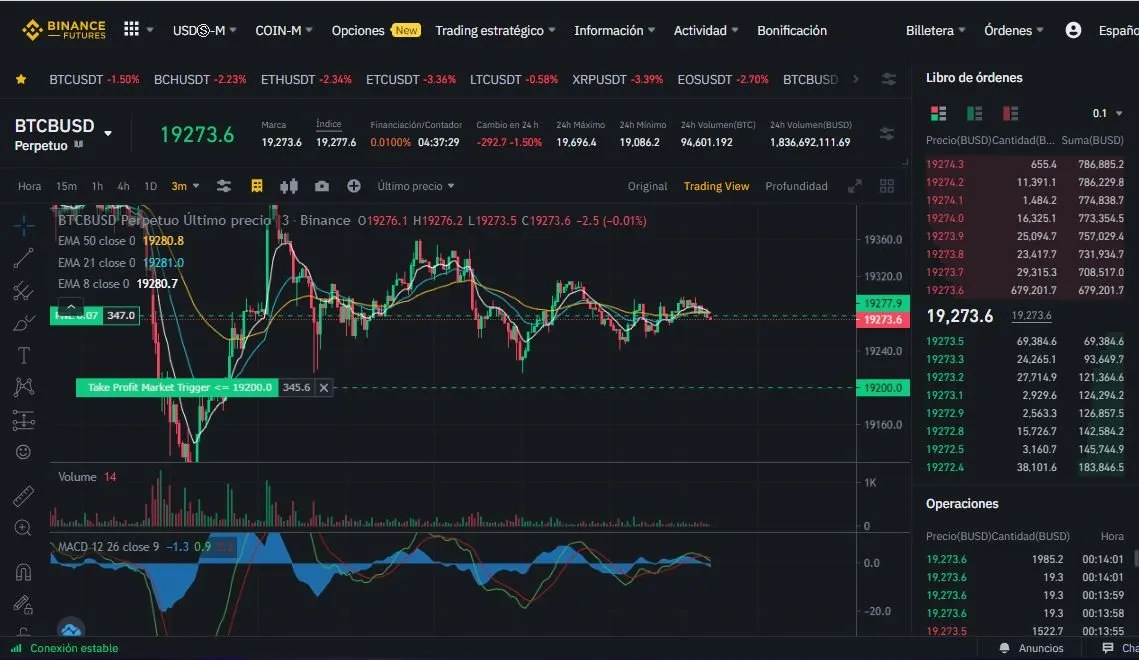Open the Órdenes dropdown
This screenshot has height=660, width=1139.
point(1013,30)
